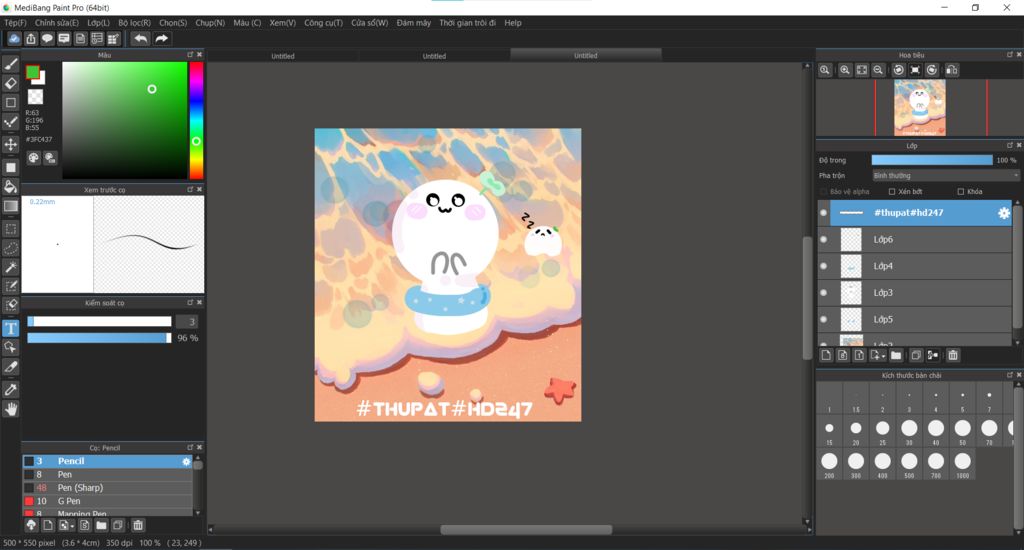Select the Text tool
1024x550 pixels.
[10, 328]
